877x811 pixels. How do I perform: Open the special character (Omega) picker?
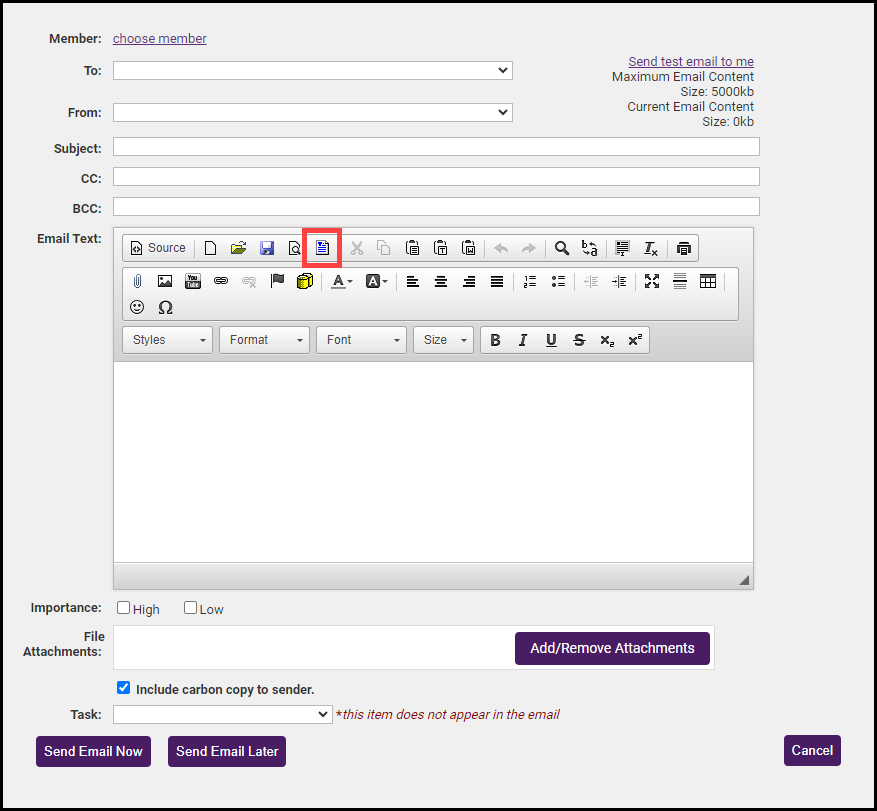pyautogui.click(x=166, y=307)
